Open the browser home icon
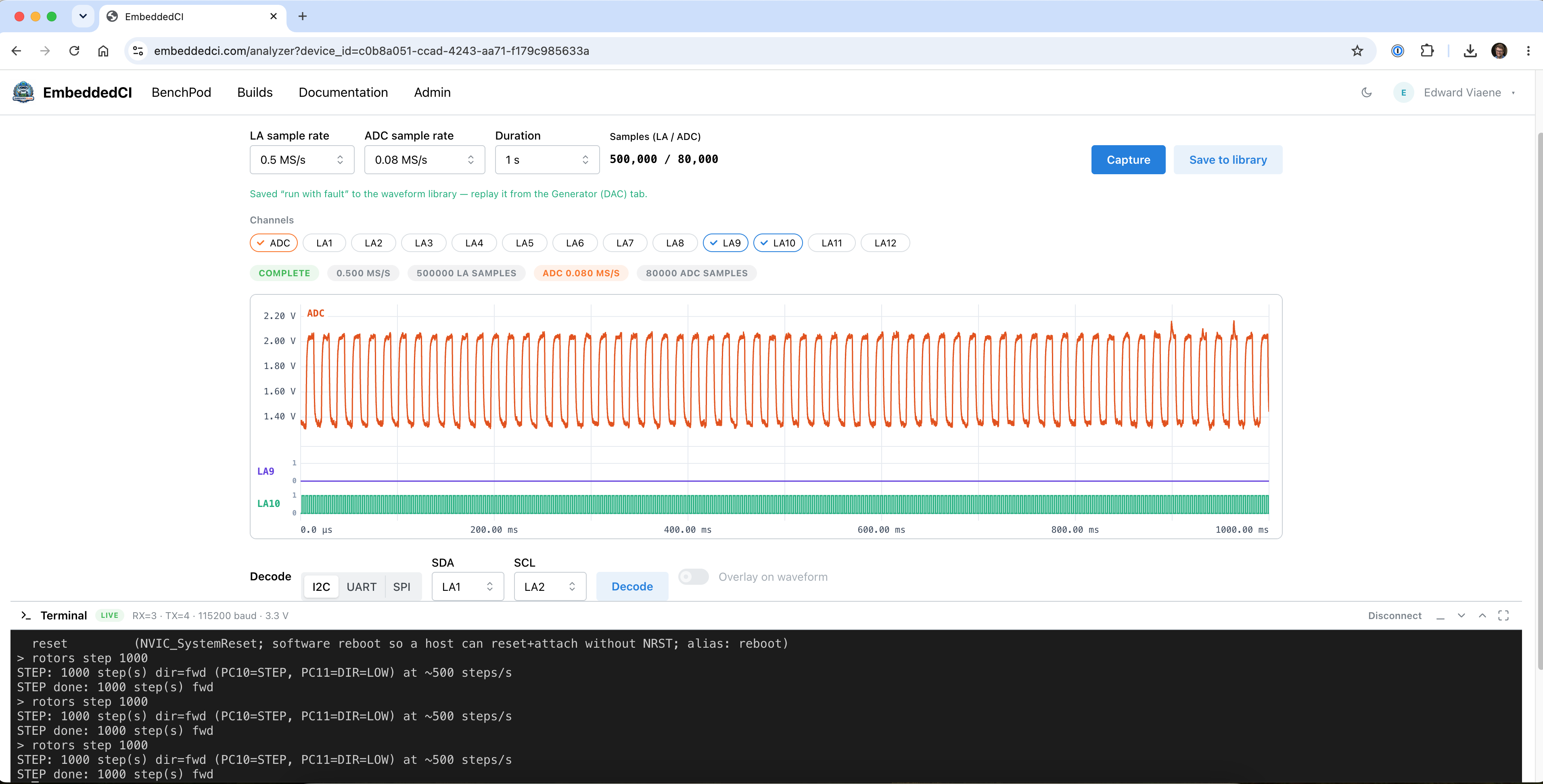The image size is (1543, 784). click(x=103, y=51)
